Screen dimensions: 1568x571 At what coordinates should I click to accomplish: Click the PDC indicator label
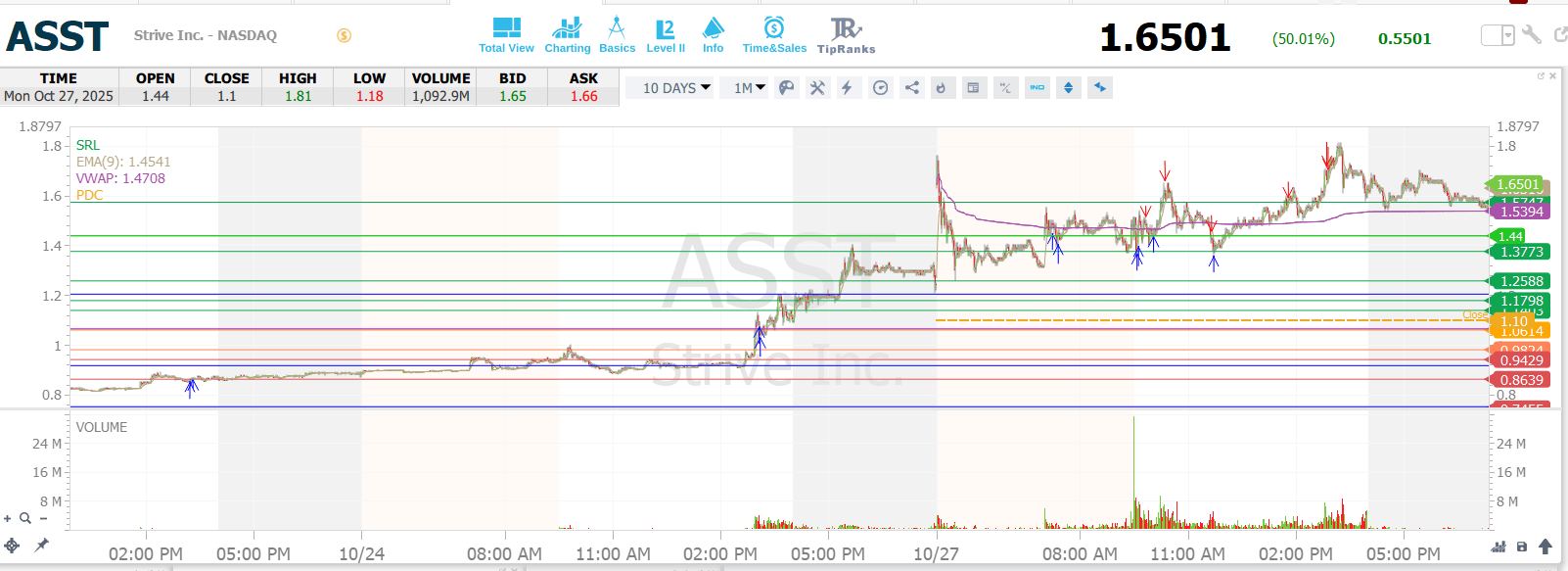(89, 195)
